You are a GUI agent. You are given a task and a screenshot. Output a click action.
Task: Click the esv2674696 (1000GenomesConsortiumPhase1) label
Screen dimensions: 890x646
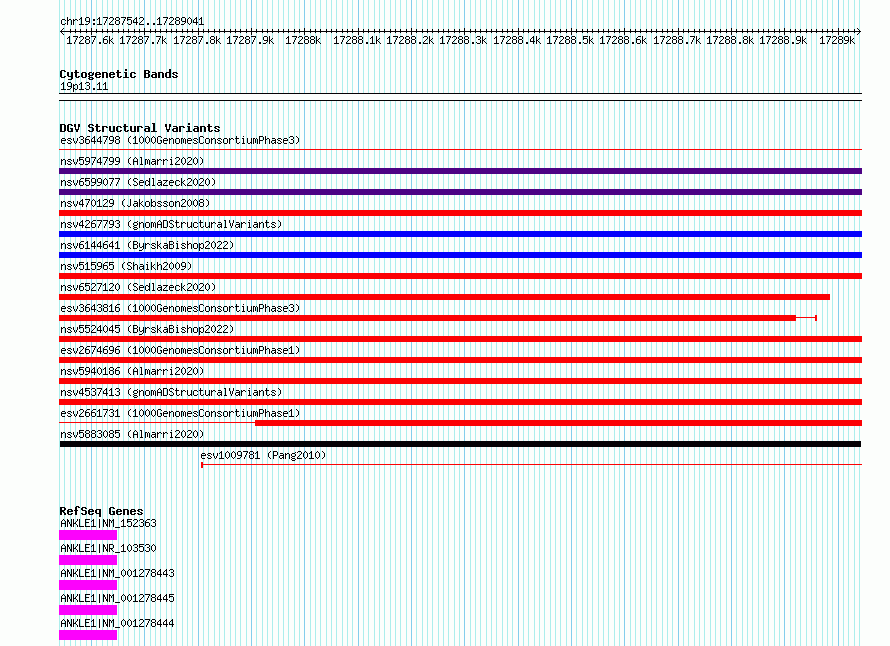180,350
